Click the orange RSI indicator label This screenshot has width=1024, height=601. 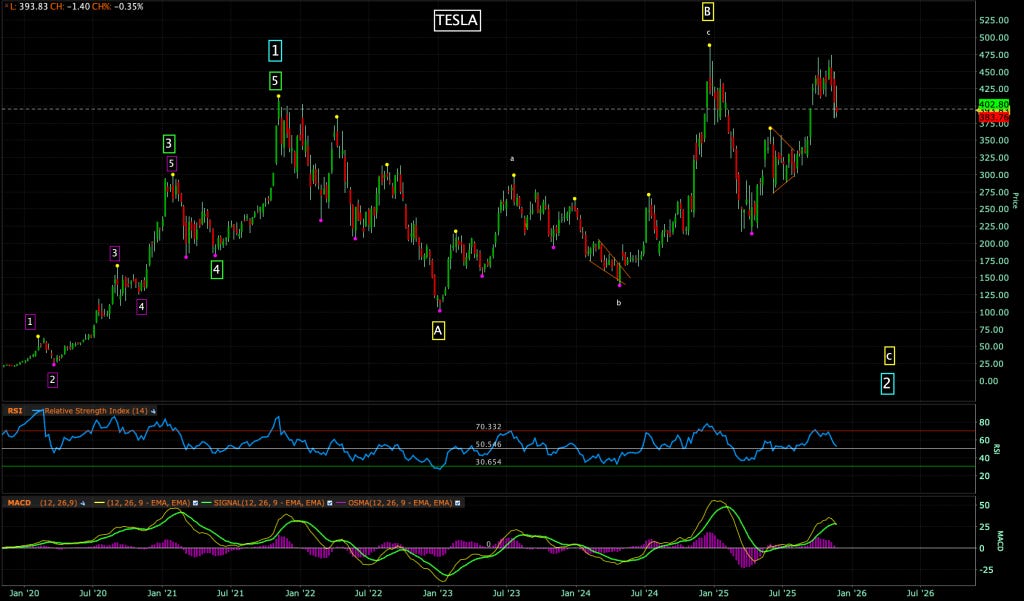pos(15,410)
